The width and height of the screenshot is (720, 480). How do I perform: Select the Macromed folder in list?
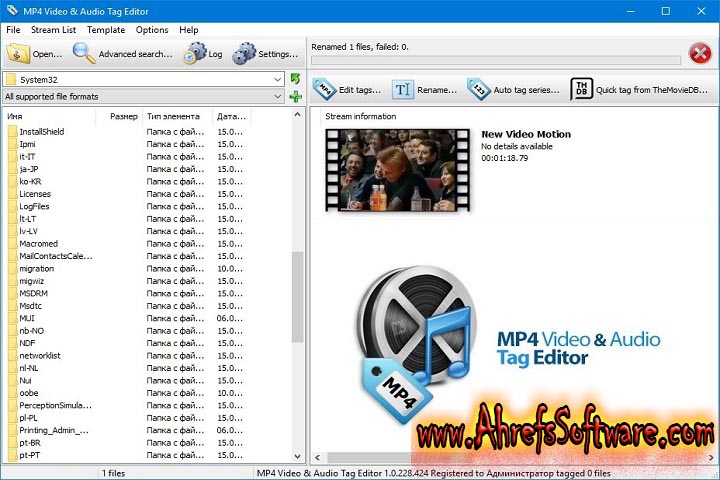pos(39,244)
